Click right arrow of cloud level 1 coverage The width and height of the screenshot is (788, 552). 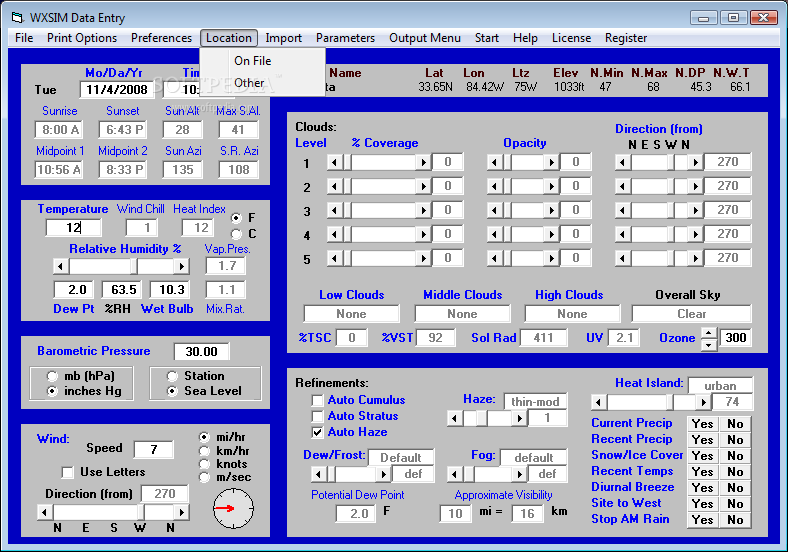424,162
